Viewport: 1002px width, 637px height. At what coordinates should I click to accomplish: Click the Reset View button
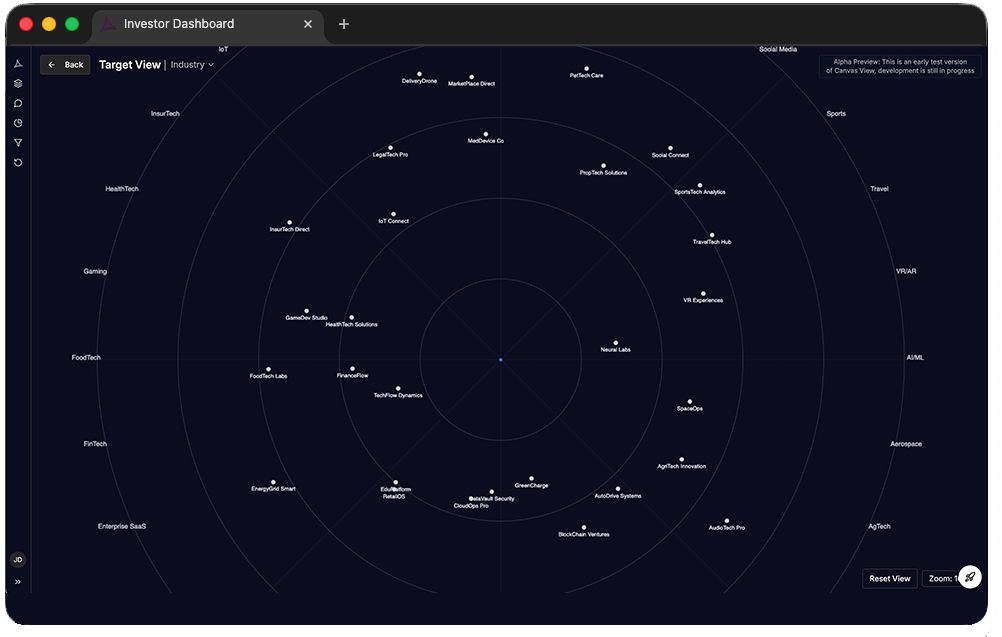(890, 578)
